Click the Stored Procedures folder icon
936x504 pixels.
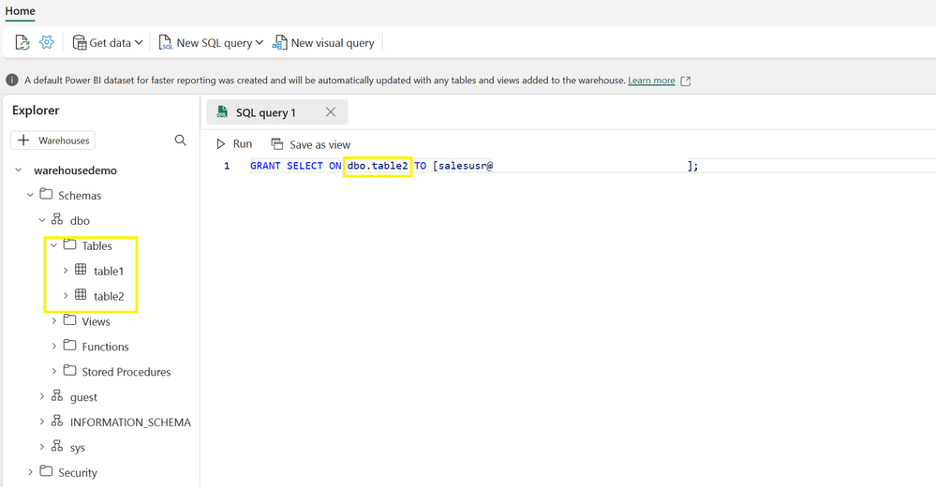click(x=70, y=371)
